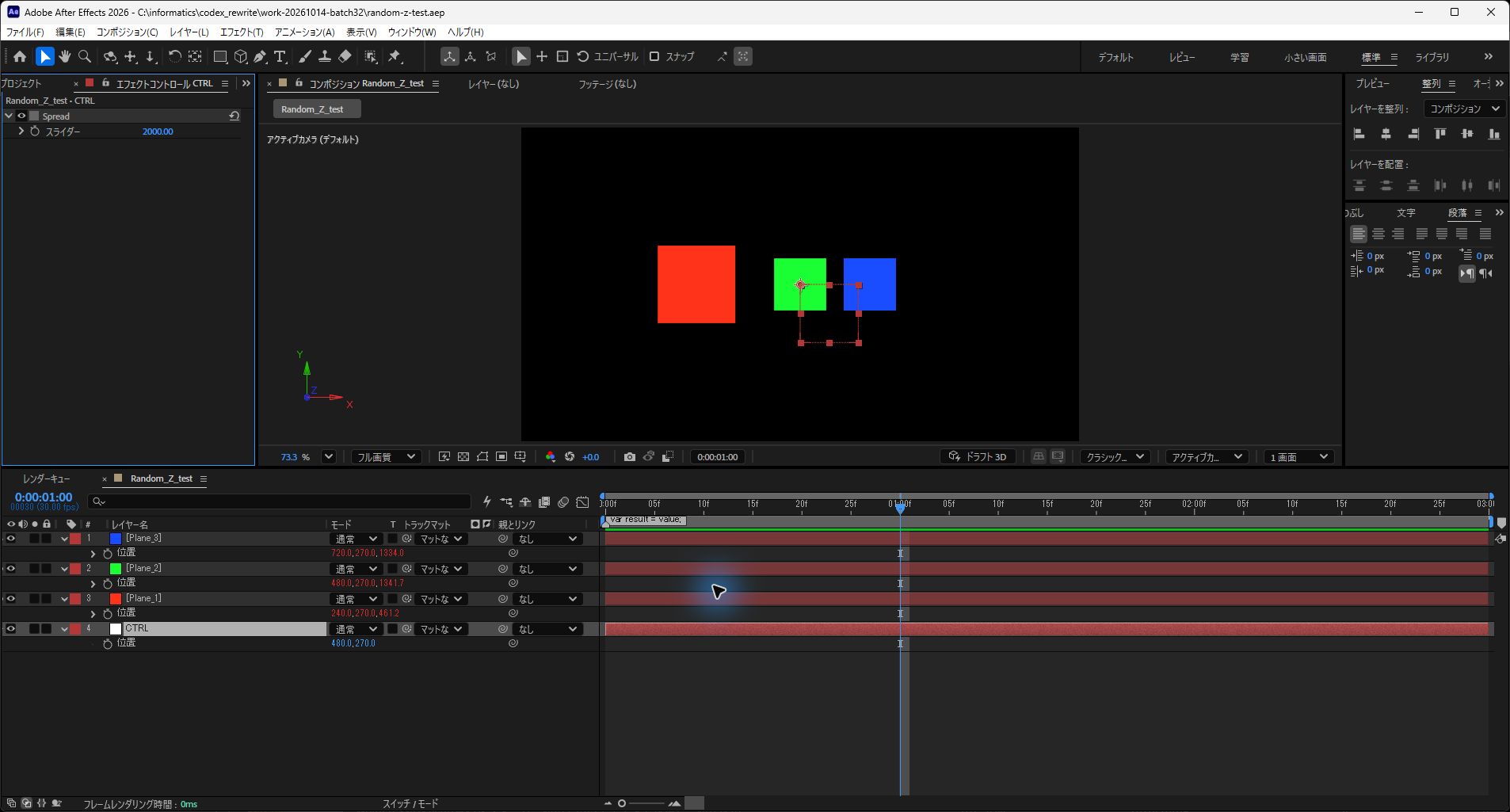Select the Home icon in the toolbar

(20, 56)
